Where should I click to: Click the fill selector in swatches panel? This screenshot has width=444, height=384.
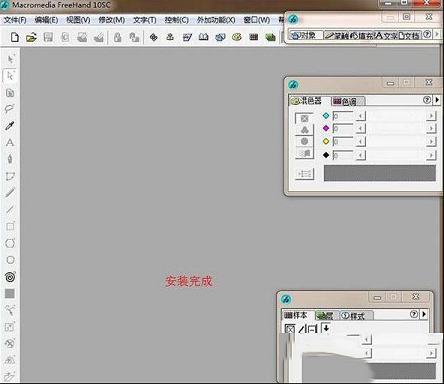pyautogui.click(x=289, y=329)
